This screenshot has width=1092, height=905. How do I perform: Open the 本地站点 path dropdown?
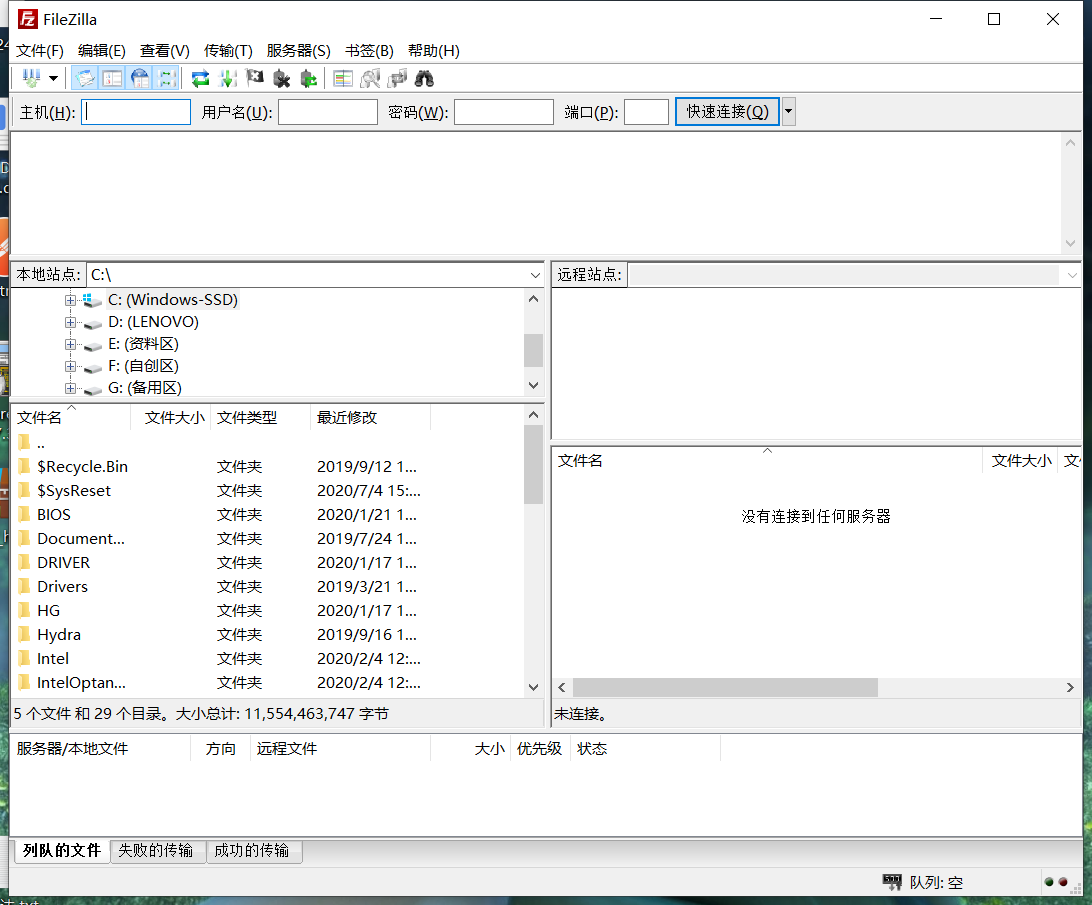tap(535, 275)
